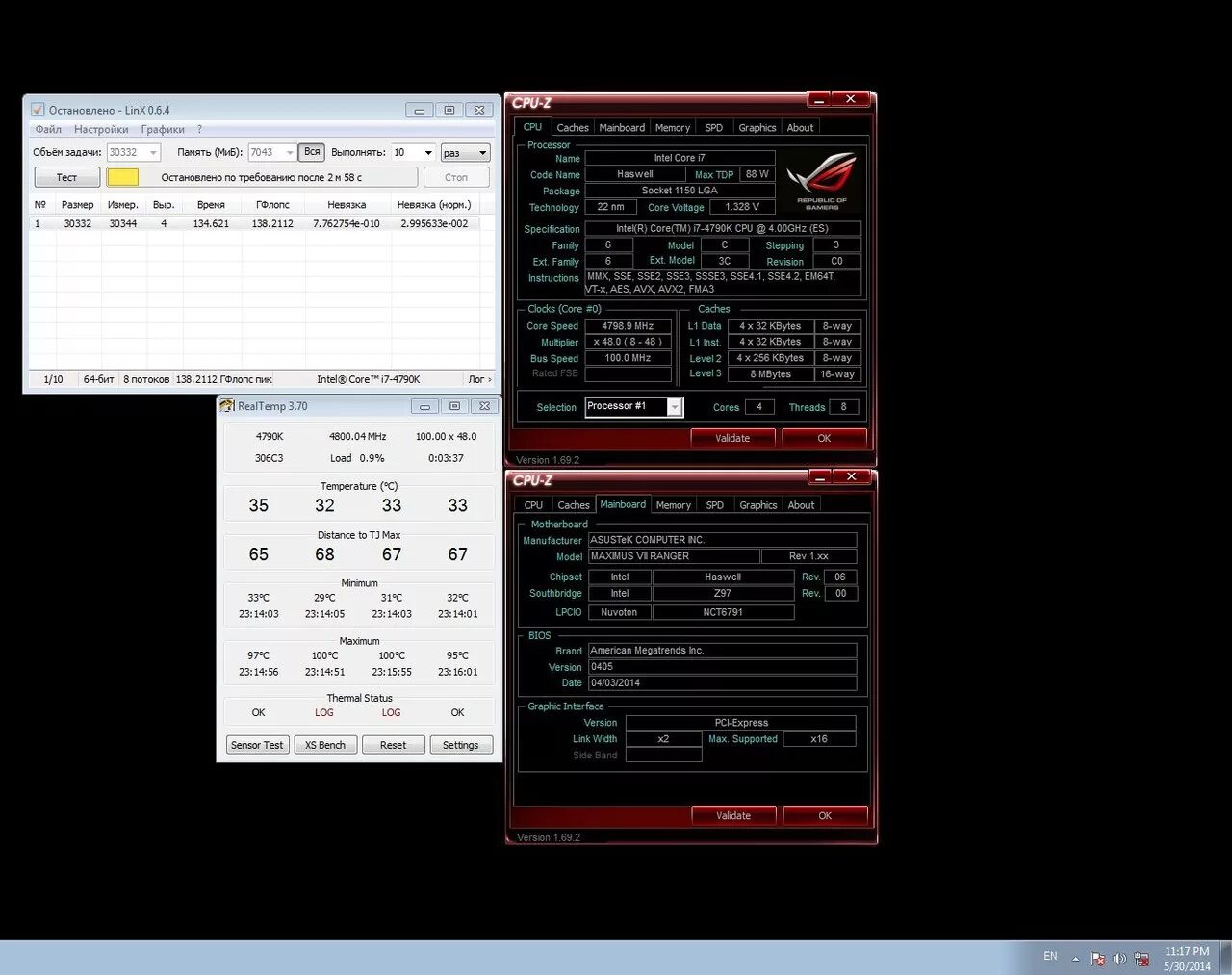Click the Core Speed 4798.9 MHz value
The height and width of the screenshot is (975, 1232).
(x=628, y=326)
